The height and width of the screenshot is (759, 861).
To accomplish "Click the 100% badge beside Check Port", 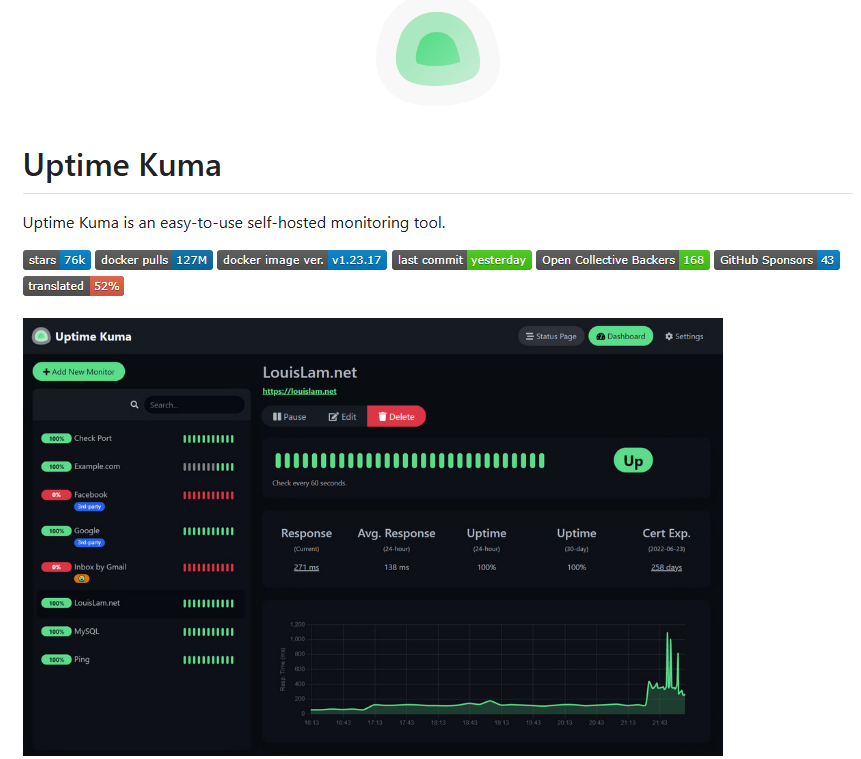I will 57,438.
